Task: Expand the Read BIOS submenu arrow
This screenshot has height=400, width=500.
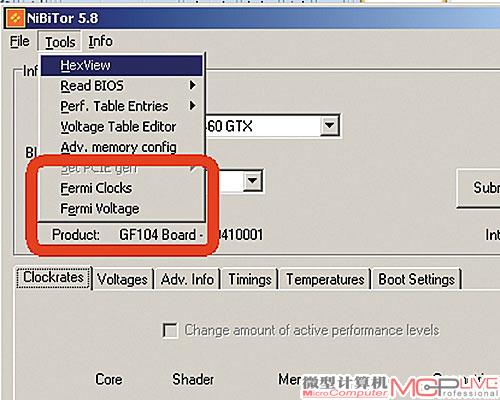Action: tap(192, 85)
